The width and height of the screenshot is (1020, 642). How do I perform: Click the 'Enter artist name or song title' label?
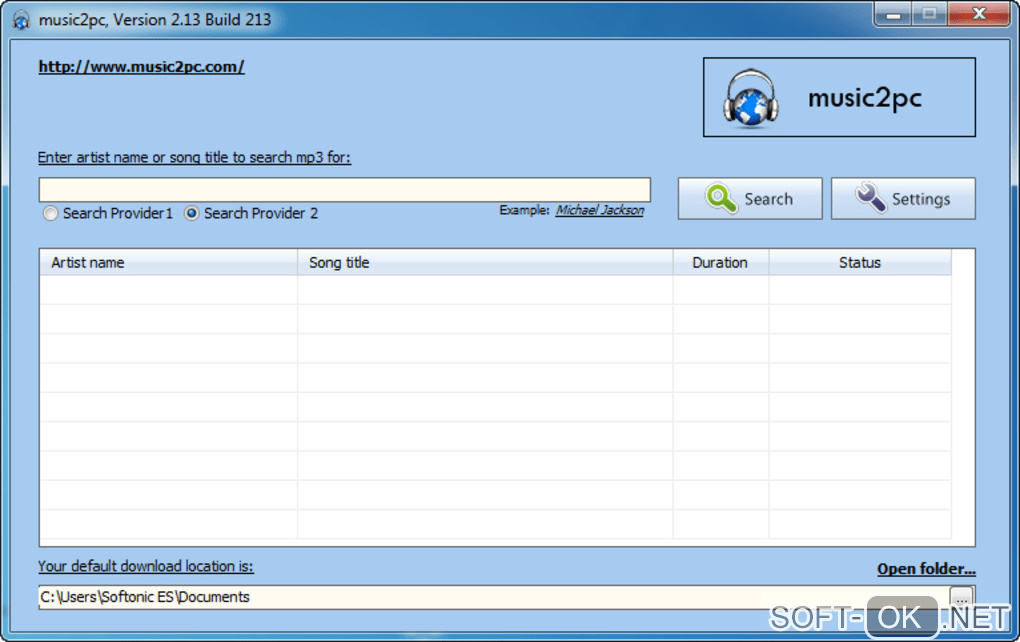click(x=194, y=157)
